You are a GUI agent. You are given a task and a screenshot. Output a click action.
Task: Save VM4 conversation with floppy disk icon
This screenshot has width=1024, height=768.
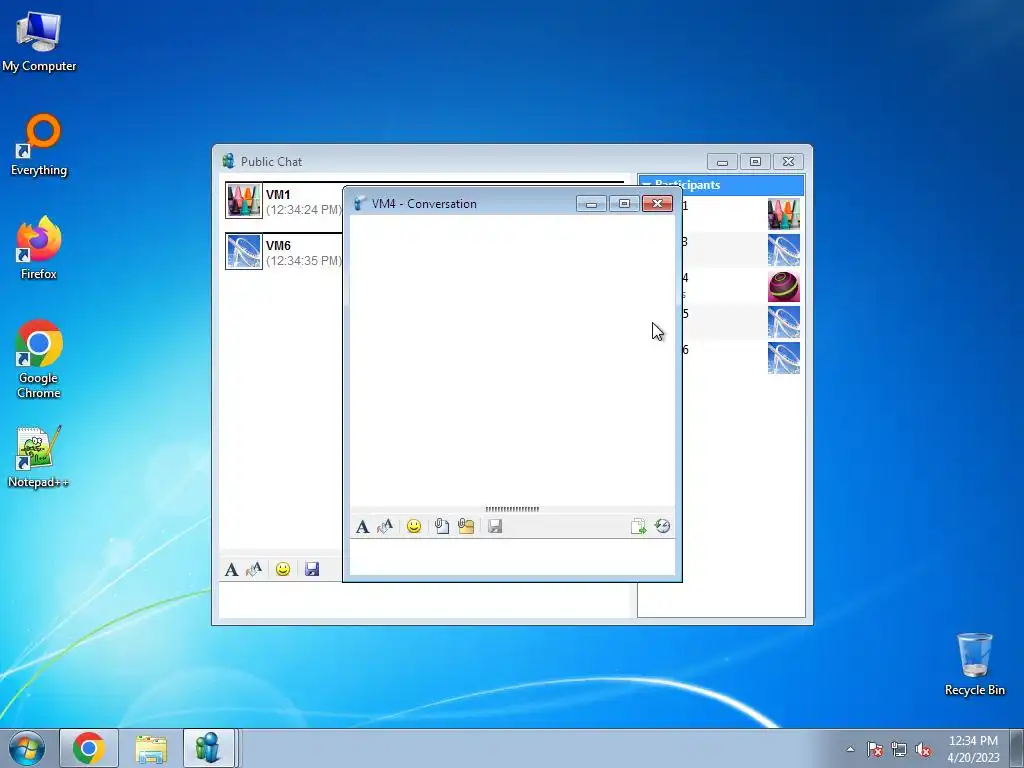coord(495,526)
